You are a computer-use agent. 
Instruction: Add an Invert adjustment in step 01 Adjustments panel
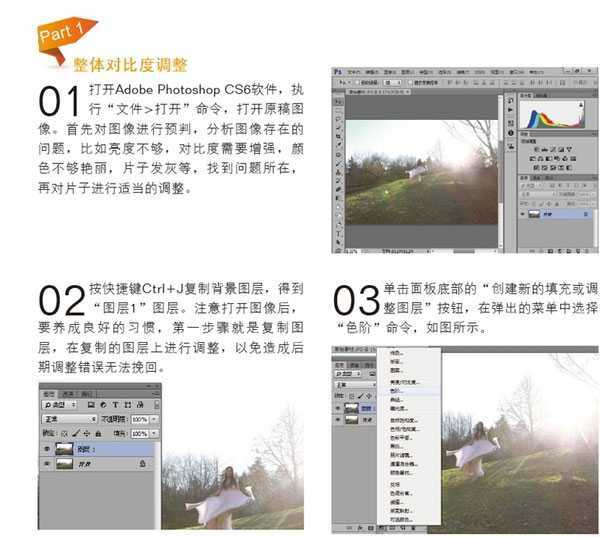click(x=536, y=168)
